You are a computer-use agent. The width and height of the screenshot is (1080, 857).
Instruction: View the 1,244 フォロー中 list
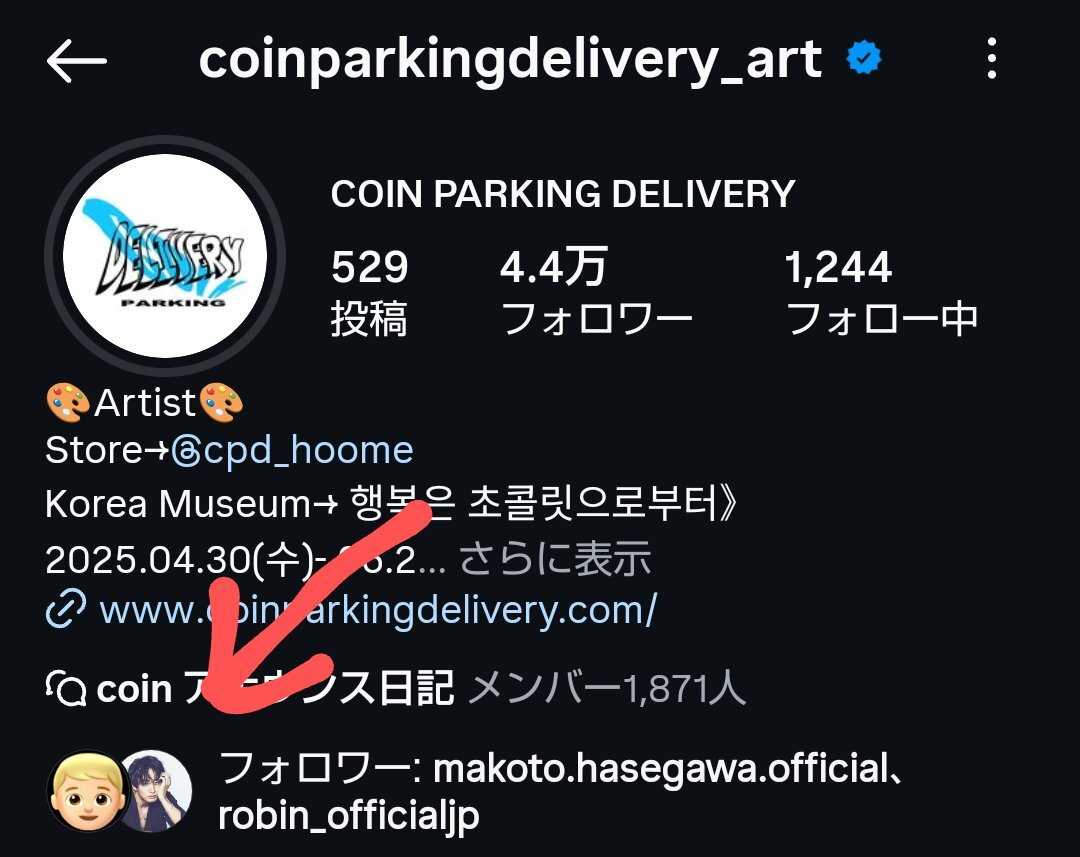(882, 293)
